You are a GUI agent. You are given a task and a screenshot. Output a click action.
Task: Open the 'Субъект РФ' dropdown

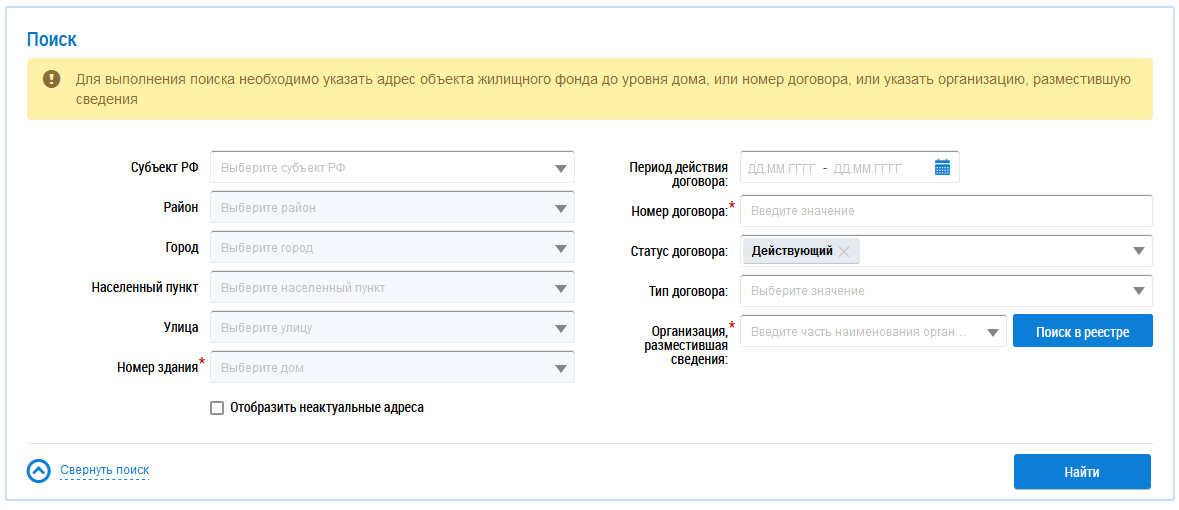click(x=561, y=168)
